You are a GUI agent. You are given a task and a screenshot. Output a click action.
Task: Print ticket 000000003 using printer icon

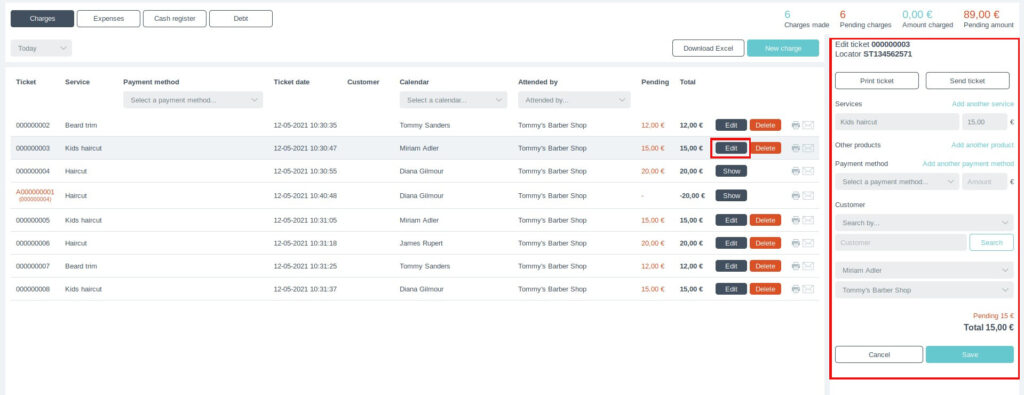coord(795,148)
